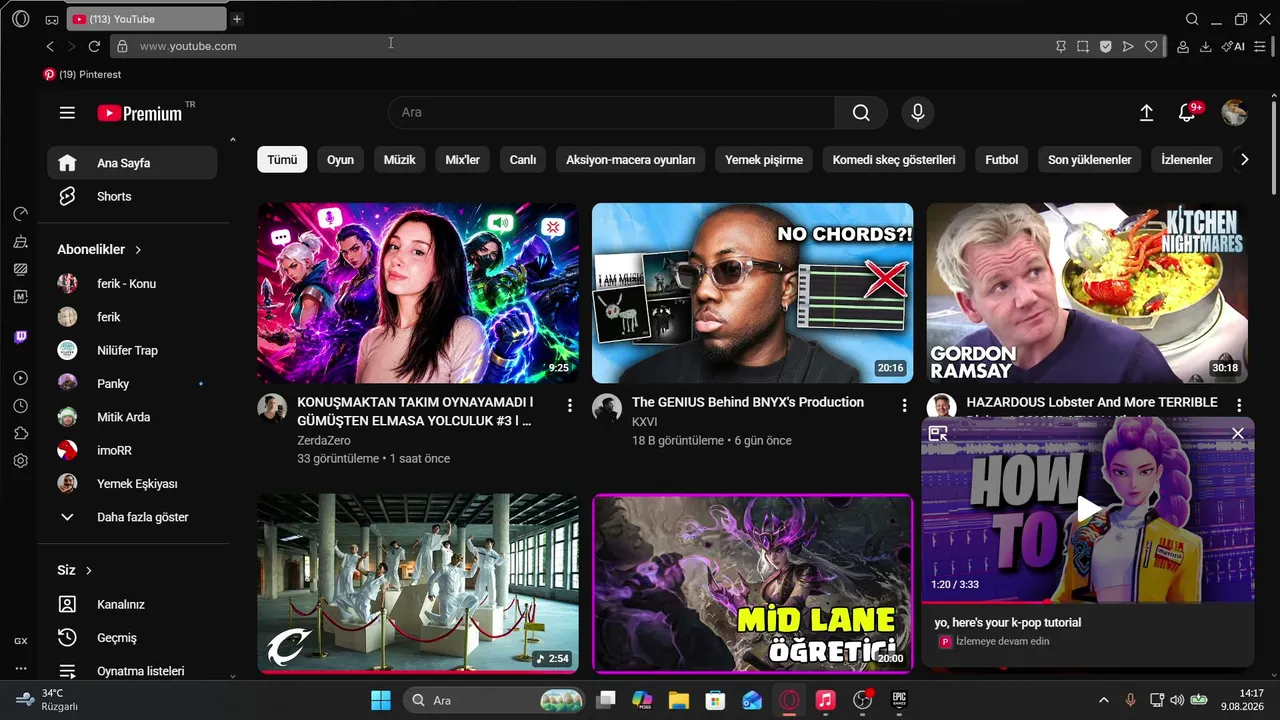The height and width of the screenshot is (720, 1280).
Task: Open the 'Ana Sayfa' sidebar item
Action: (132, 163)
